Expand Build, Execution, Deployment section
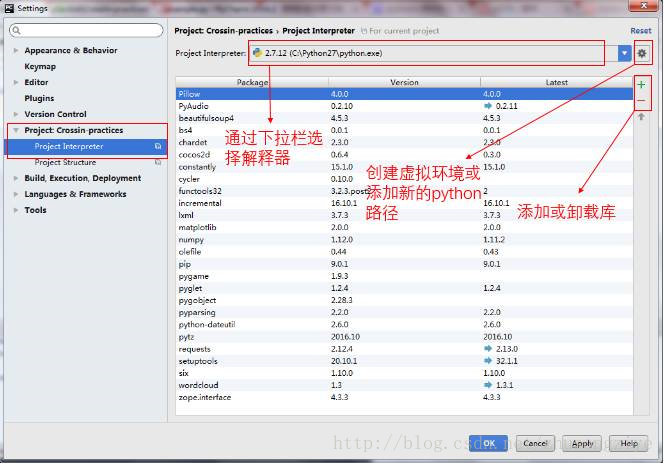Screen dimensions: 664x463 tap(16, 178)
